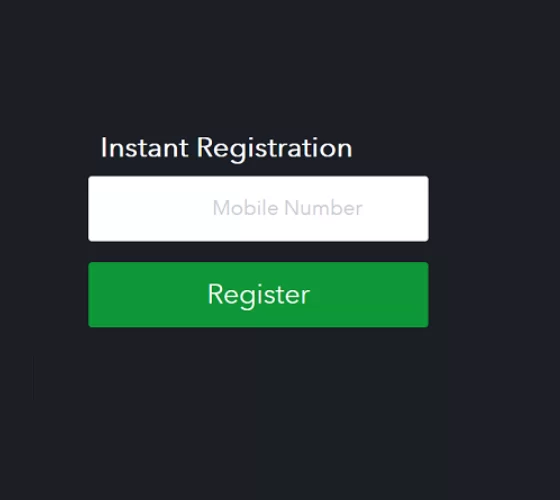
Task: Tap Register below the Mobile Number field
Action: coord(258,295)
